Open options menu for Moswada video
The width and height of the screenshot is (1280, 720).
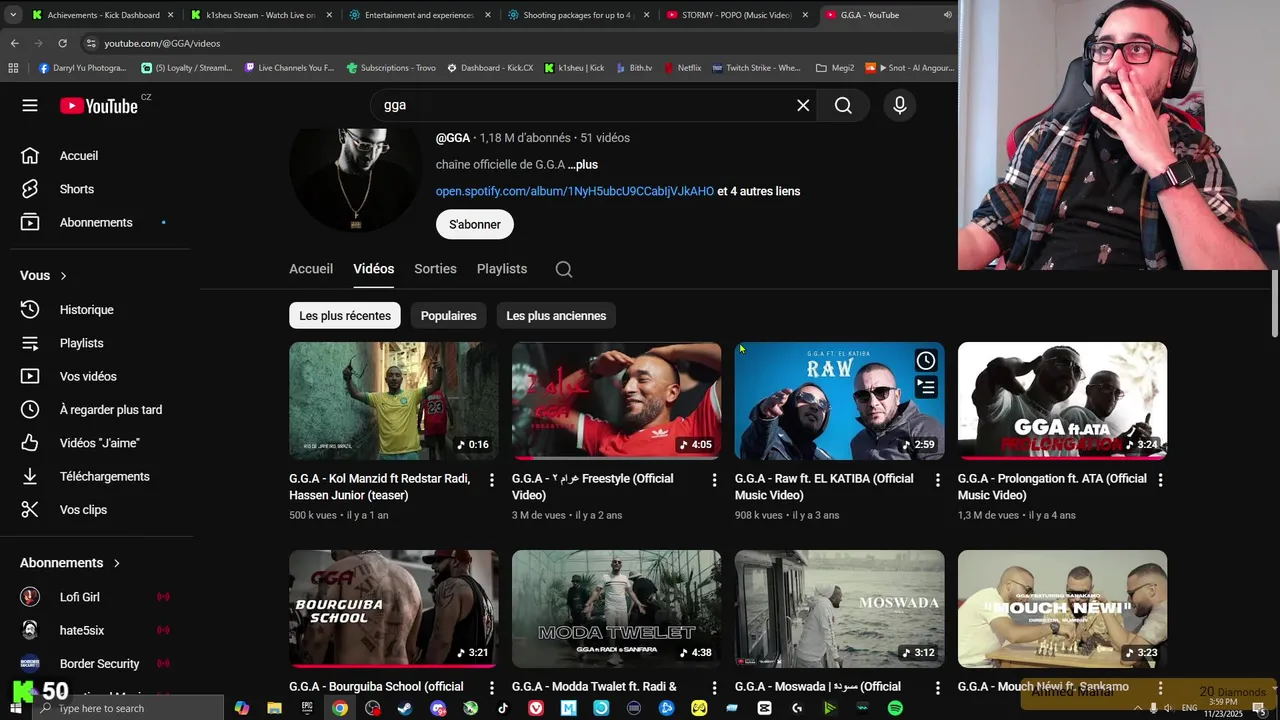point(937,688)
